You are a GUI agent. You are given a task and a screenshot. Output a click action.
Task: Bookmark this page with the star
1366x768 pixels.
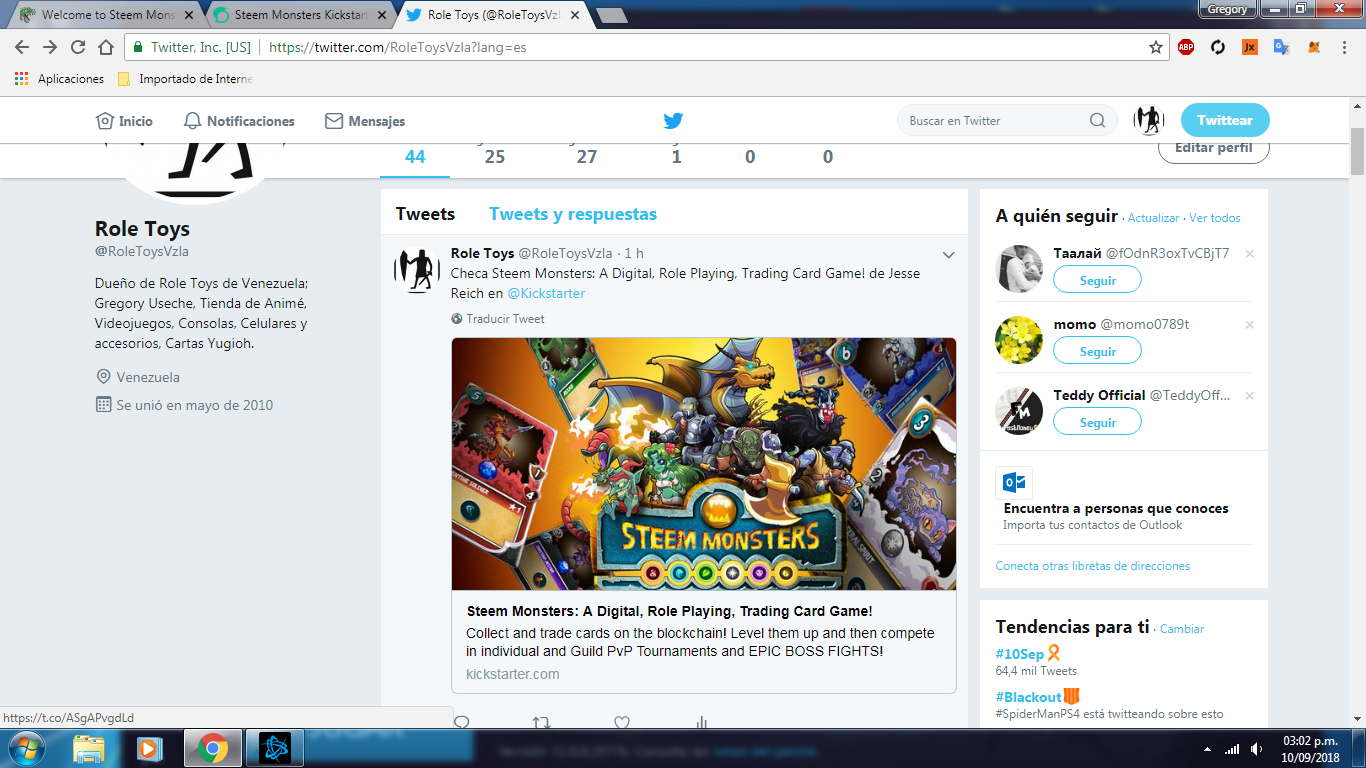pyautogui.click(x=1156, y=47)
